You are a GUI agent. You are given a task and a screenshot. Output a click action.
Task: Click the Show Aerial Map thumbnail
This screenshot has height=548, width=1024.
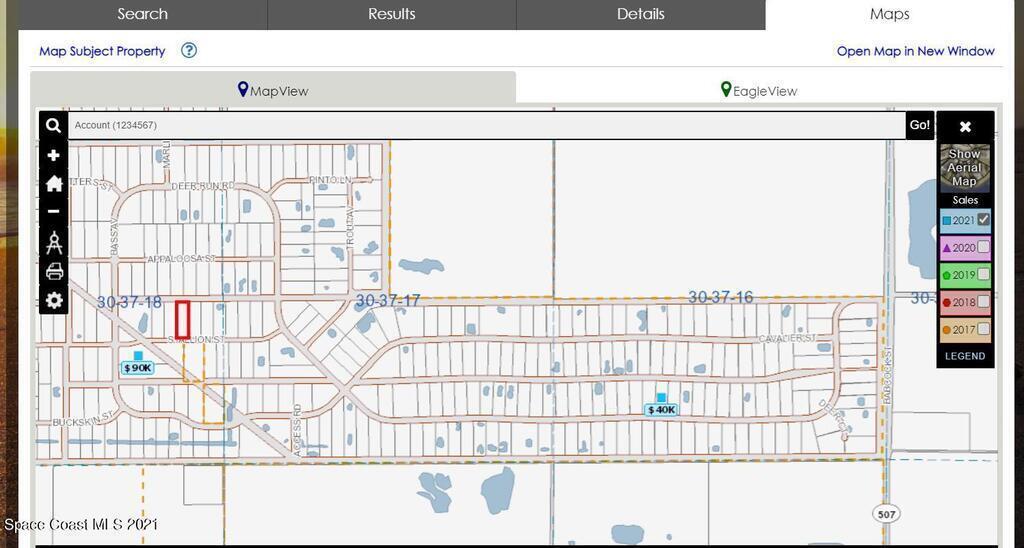click(x=965, y=168)
